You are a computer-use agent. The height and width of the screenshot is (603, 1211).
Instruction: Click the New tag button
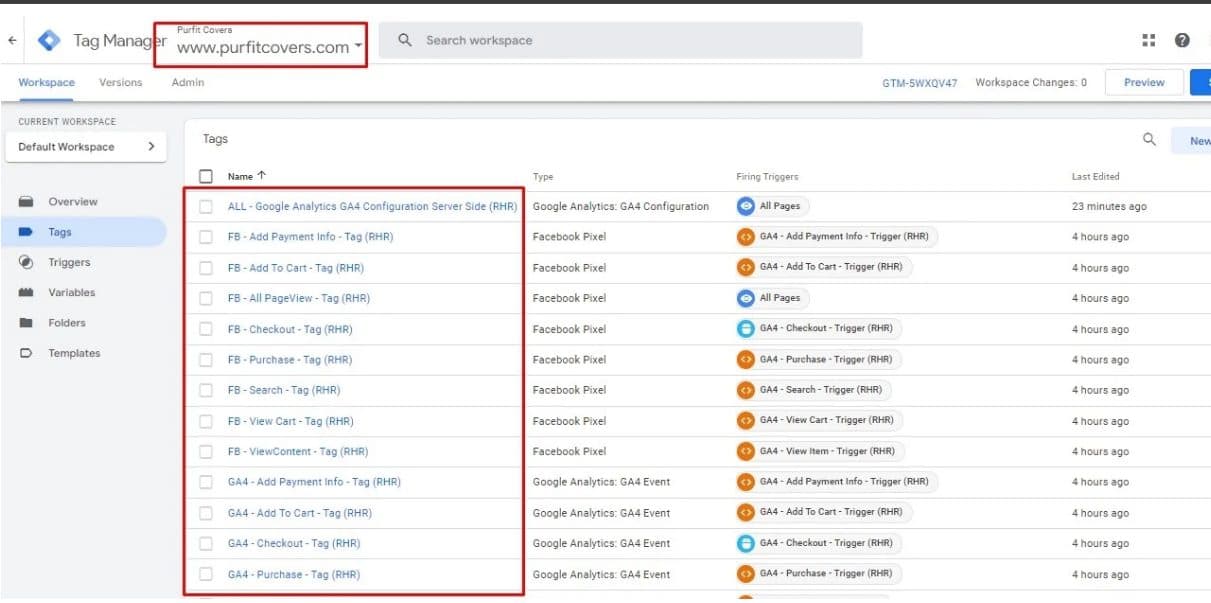pos(1192,141)
